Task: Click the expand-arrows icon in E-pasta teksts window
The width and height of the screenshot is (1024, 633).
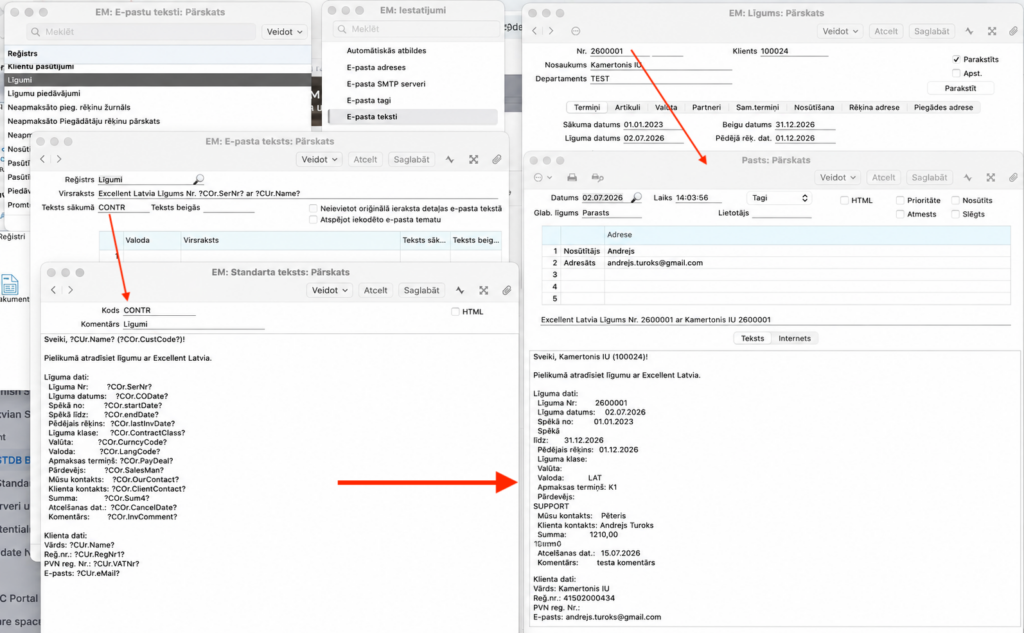Action: pos(473,159)
